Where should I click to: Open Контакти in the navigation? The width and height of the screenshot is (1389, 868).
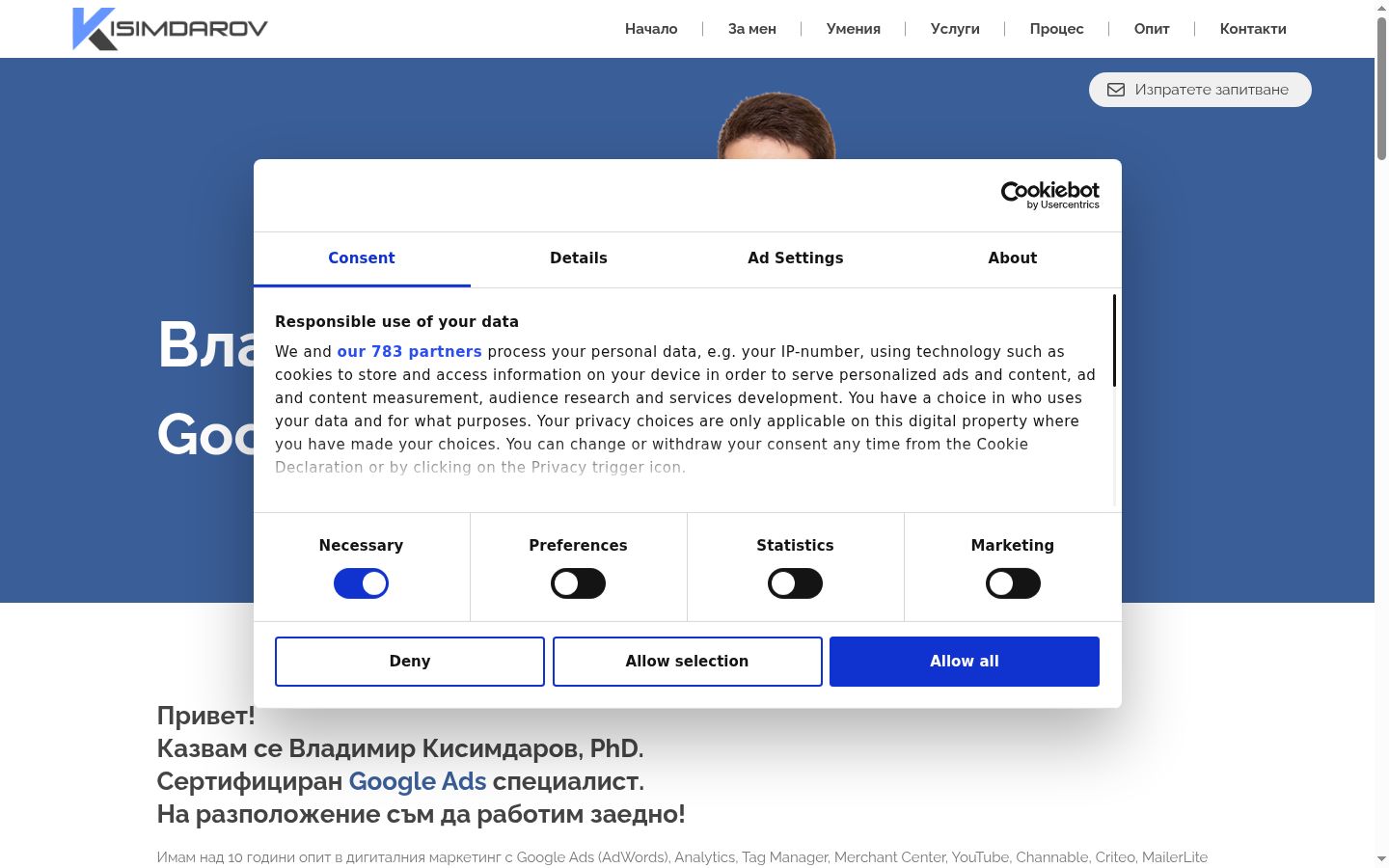tap(1253, 29)
